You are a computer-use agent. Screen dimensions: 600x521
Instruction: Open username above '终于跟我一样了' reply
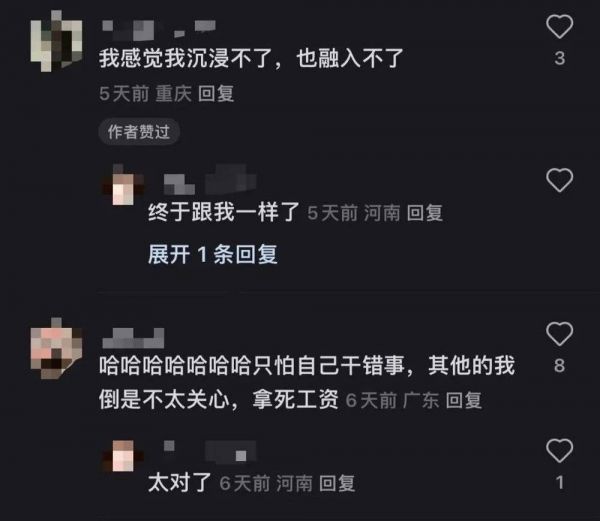click(210, 180)
